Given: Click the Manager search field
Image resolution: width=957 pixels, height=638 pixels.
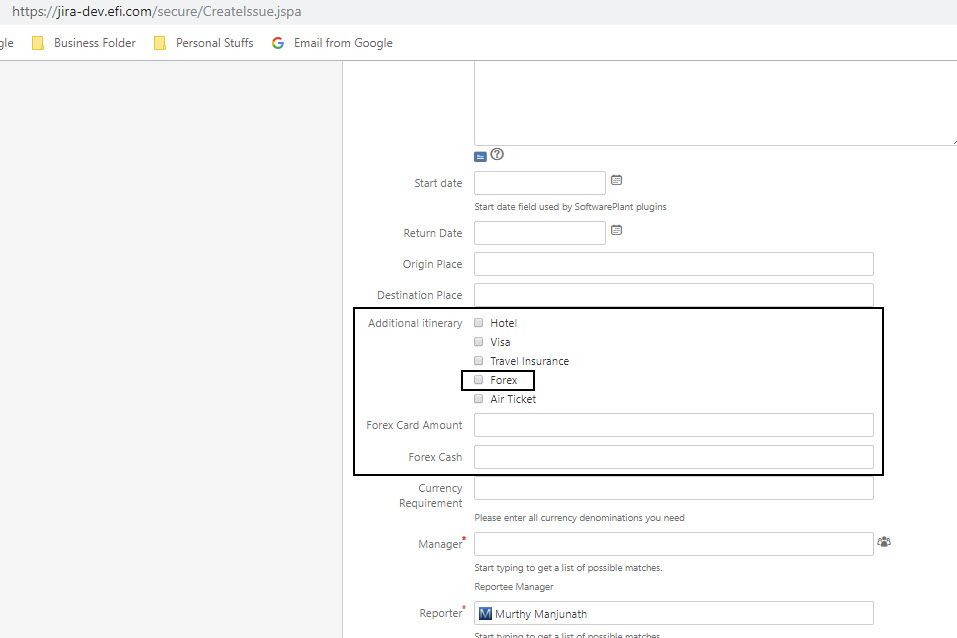Looking at the screenshot, I should point(673,544).
